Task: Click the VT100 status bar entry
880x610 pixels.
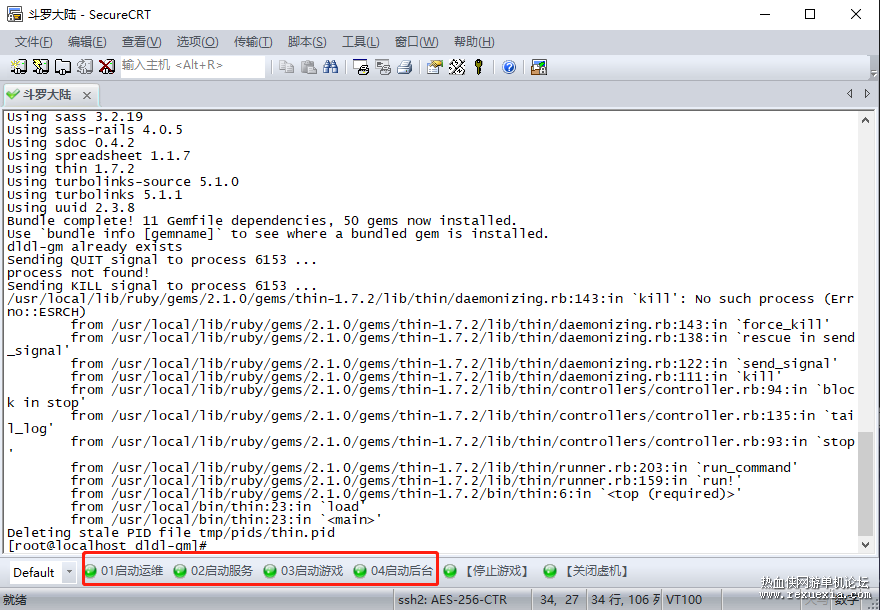Action: 683,600
